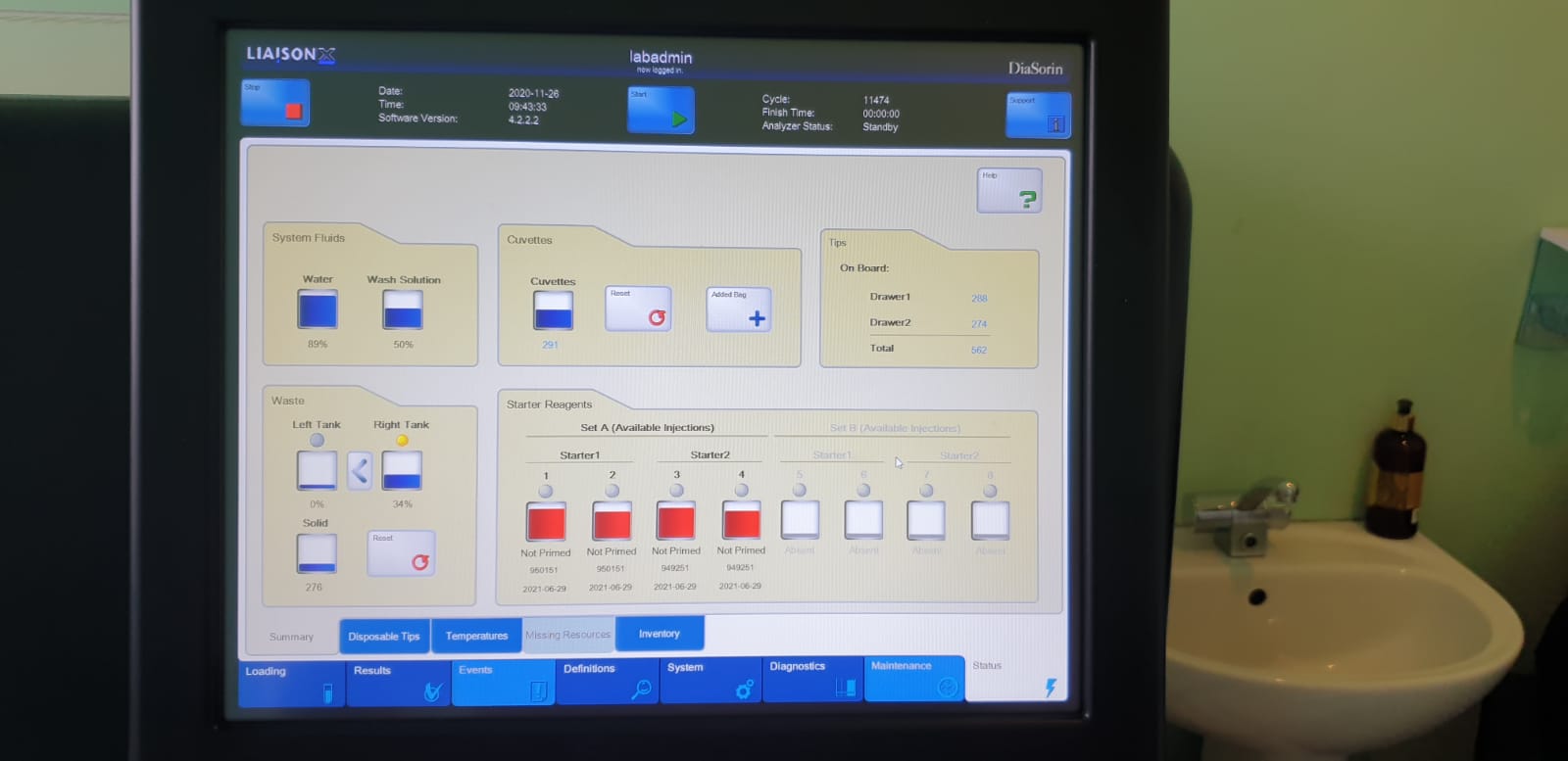Open Help with the question mark
The height and width of the screenshot is (761, 1568).
(x=1009, y=191)
